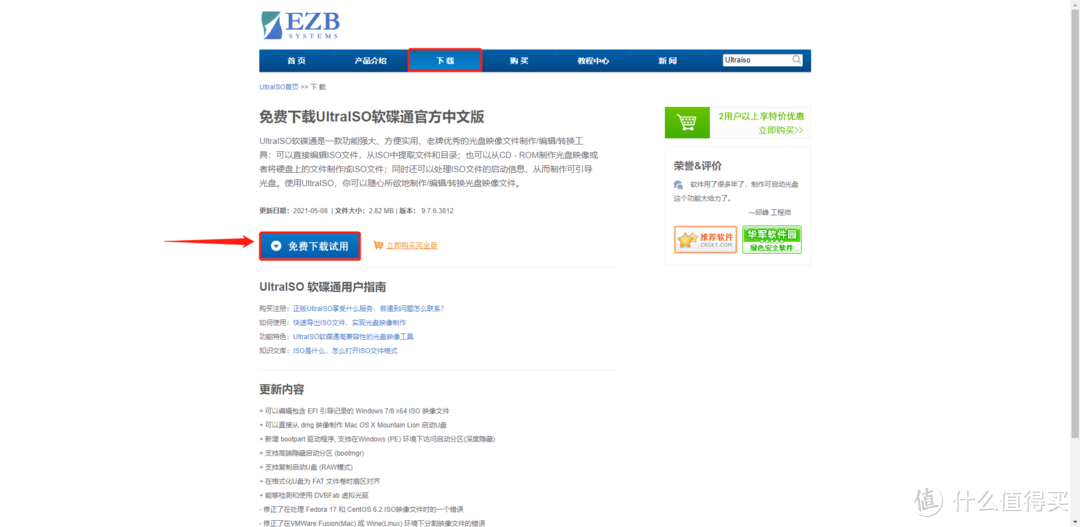Viewport: 1080px width, 527px height.
Task: Open link ISO是什么,怎么打开ISO文件格式
Action: 345,351
